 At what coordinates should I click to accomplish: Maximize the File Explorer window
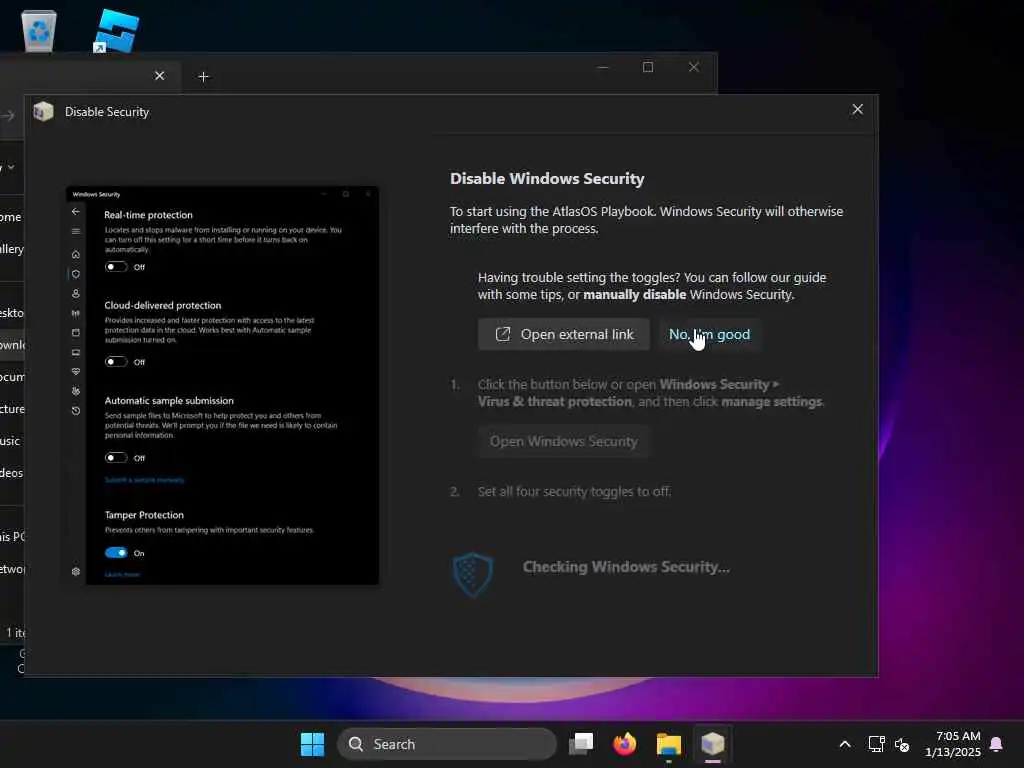tap(648, 67)
